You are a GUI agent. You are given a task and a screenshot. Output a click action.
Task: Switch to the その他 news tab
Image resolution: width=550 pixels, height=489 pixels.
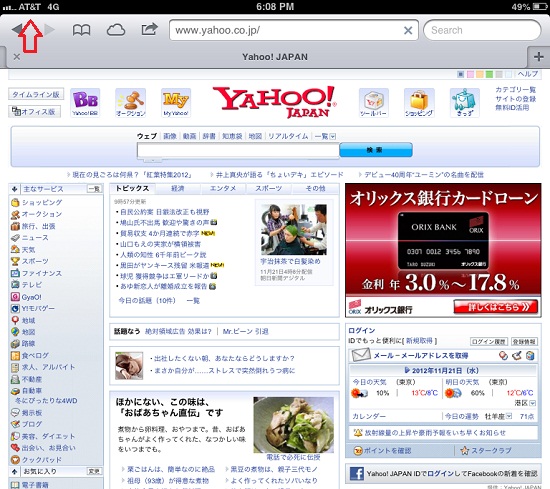pos(315,188)
